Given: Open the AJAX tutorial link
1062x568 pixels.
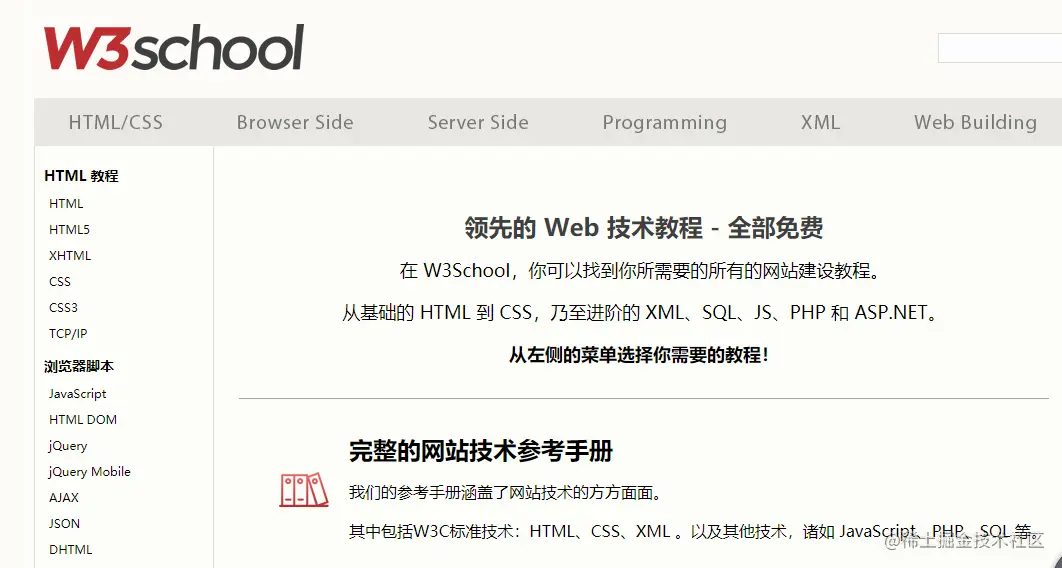Looking at the screenshot, I should click(x=64, y=498).
